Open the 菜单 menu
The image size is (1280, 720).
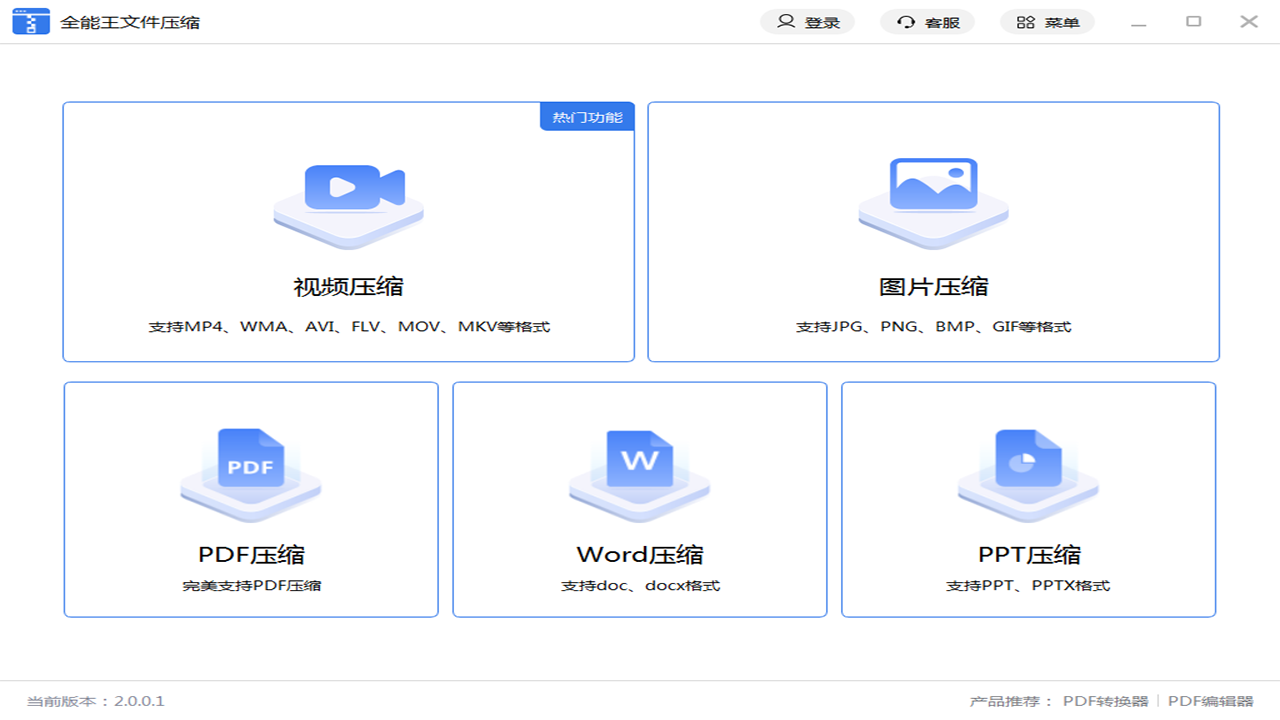point(1047,21)
